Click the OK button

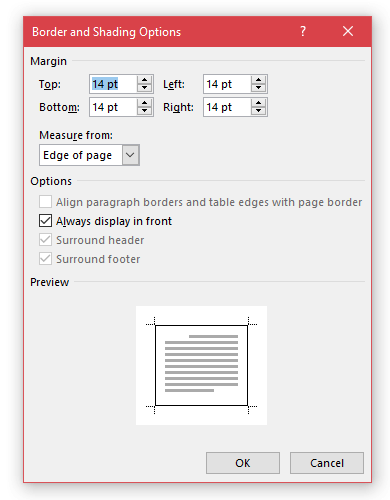tap(243, 463)
